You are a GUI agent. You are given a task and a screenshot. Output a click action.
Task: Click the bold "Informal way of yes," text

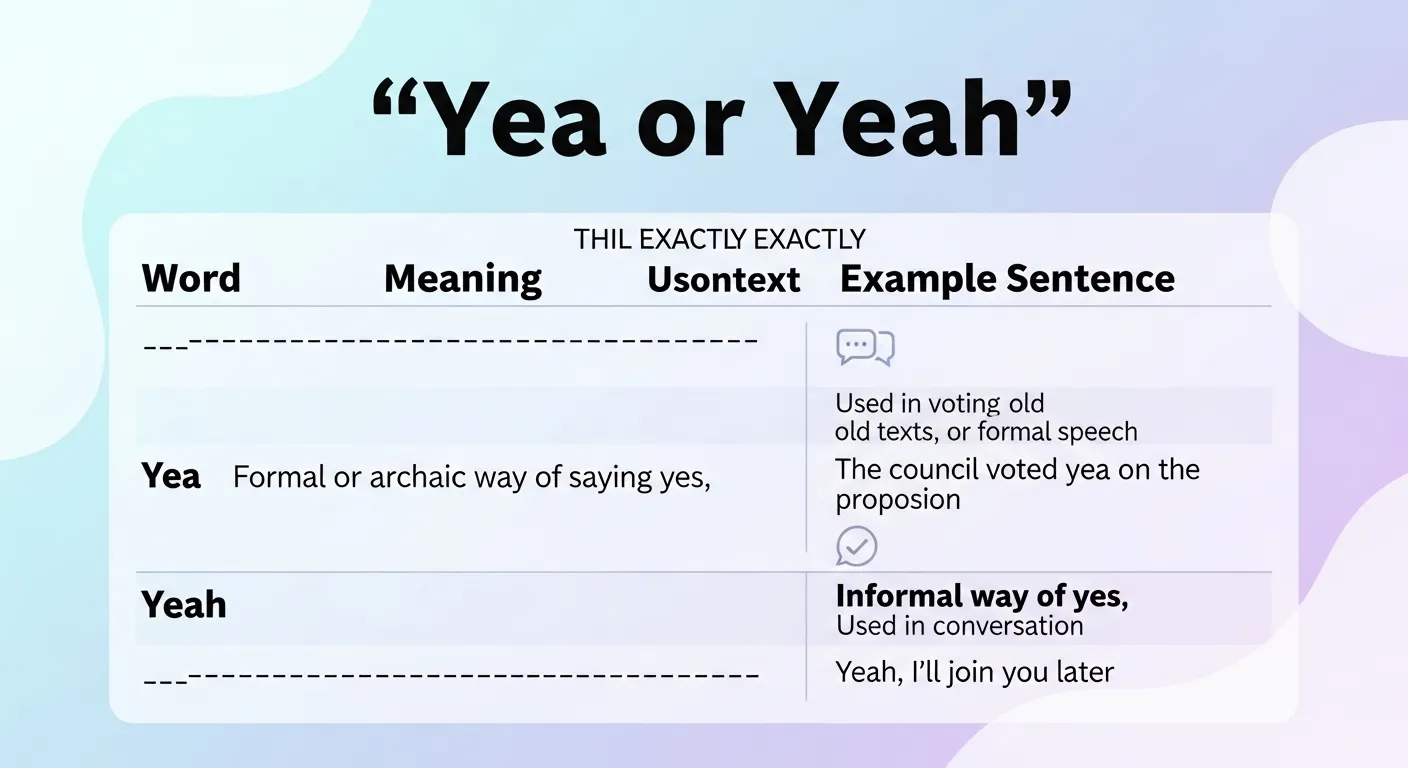coord(981,596)
